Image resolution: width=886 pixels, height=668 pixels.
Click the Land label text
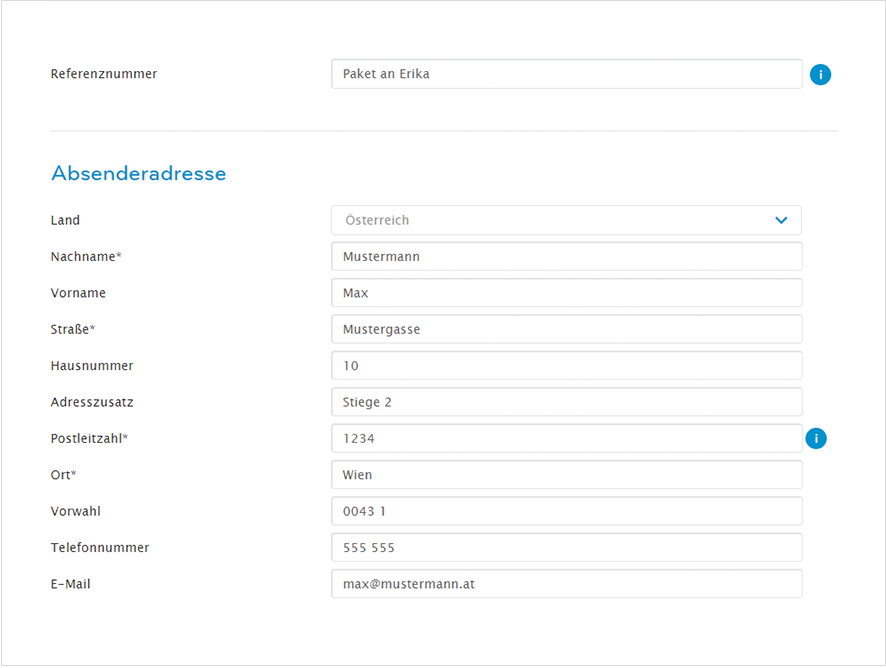[x=65, y=220]
